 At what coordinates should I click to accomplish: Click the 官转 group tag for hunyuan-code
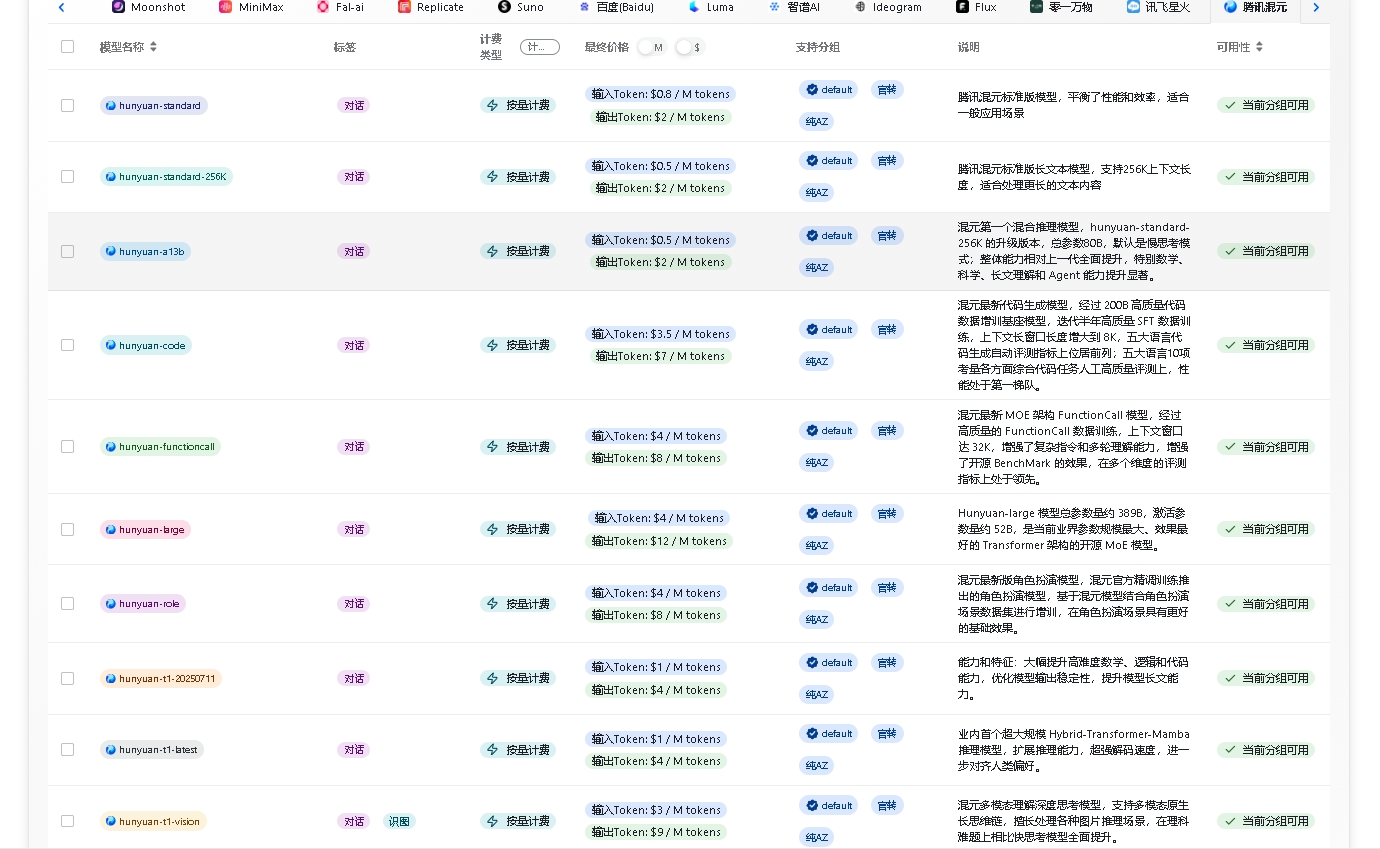[x=887, y=329]
